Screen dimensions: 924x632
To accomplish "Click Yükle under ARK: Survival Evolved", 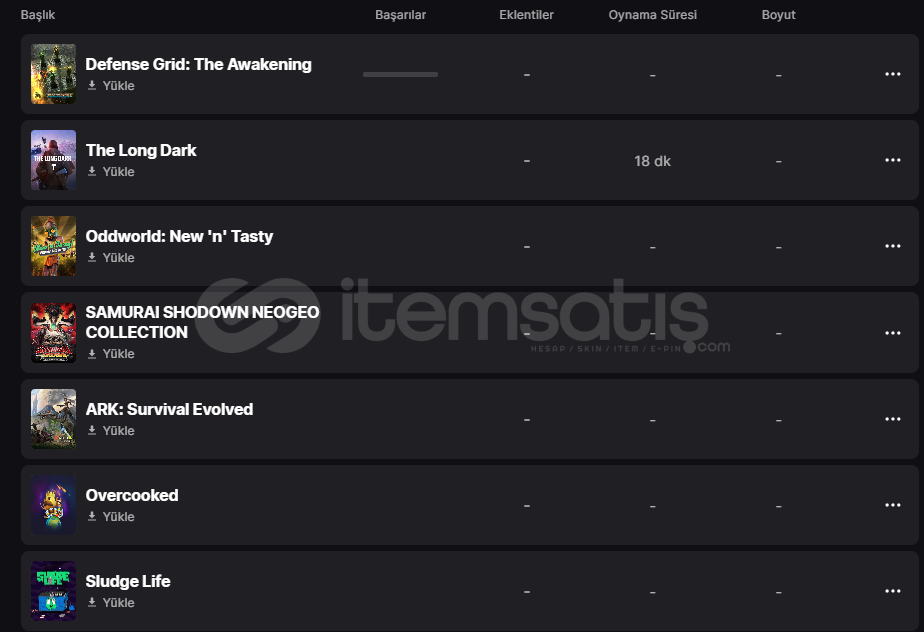I will (x=111, y=431).
